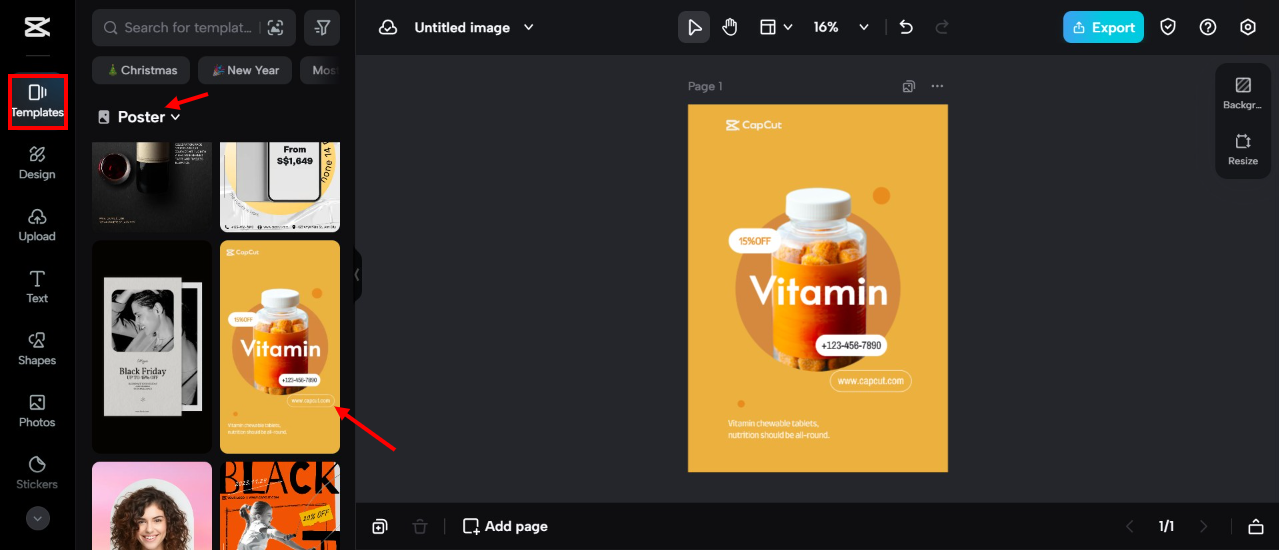Select the +123-456-7890 phone label on canvas
The width and height of the screenshot is (1279, 550).
[x=851, y=346]
